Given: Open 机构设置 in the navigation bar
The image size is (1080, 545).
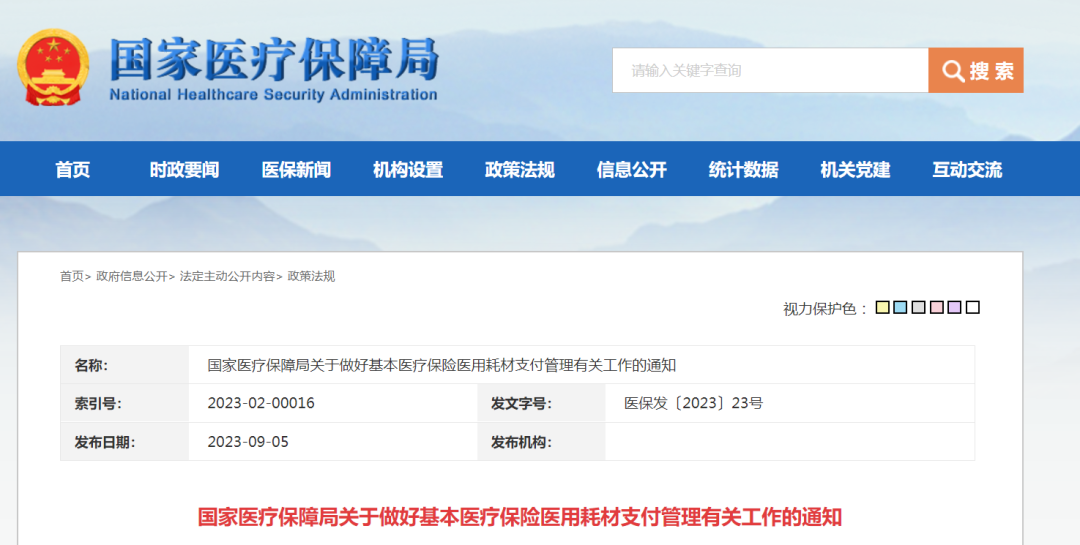Looking at the screenshot, I should (408, 169).
